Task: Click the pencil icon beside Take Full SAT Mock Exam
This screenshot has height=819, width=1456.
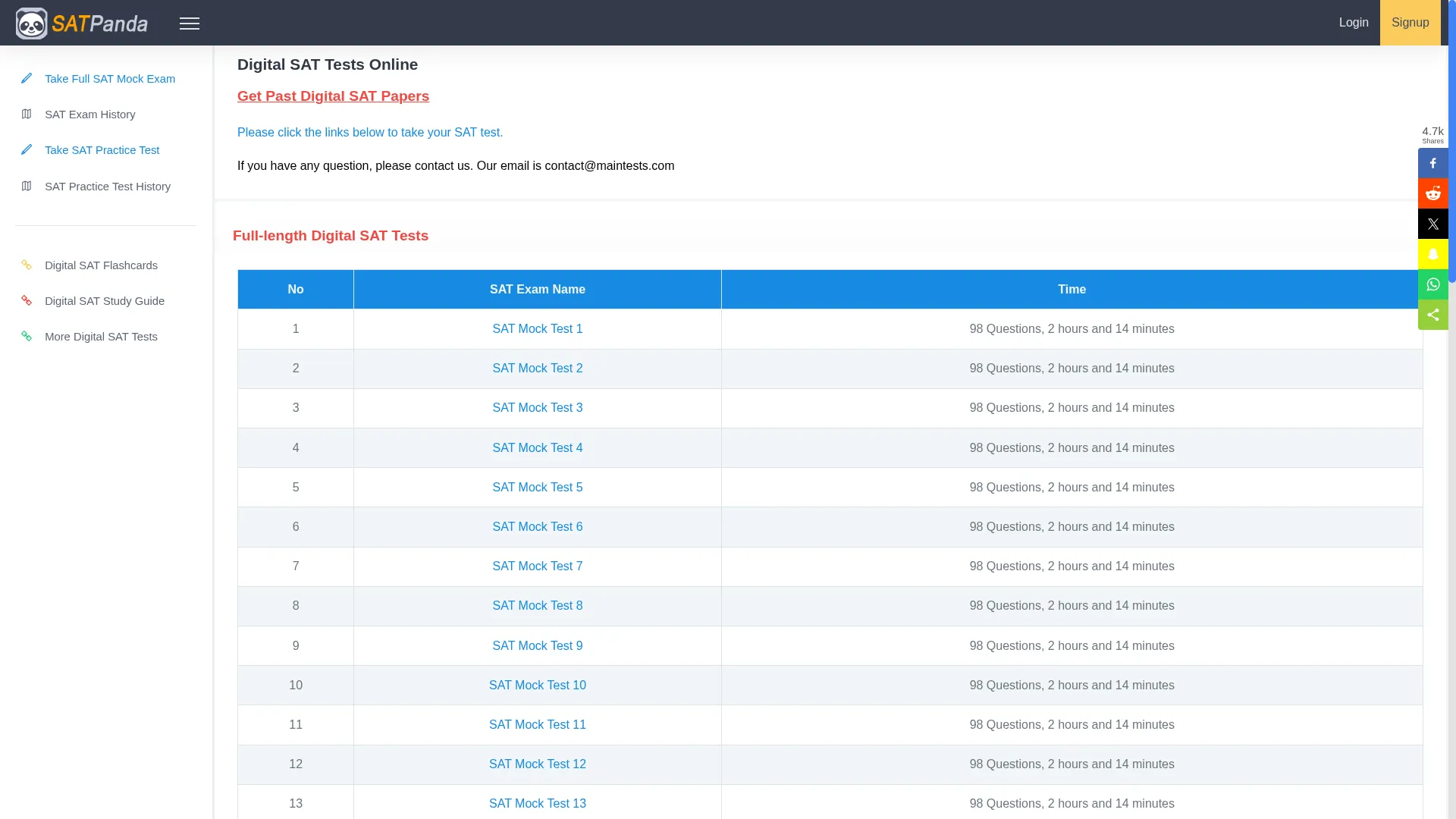Action: coord(27,78)
